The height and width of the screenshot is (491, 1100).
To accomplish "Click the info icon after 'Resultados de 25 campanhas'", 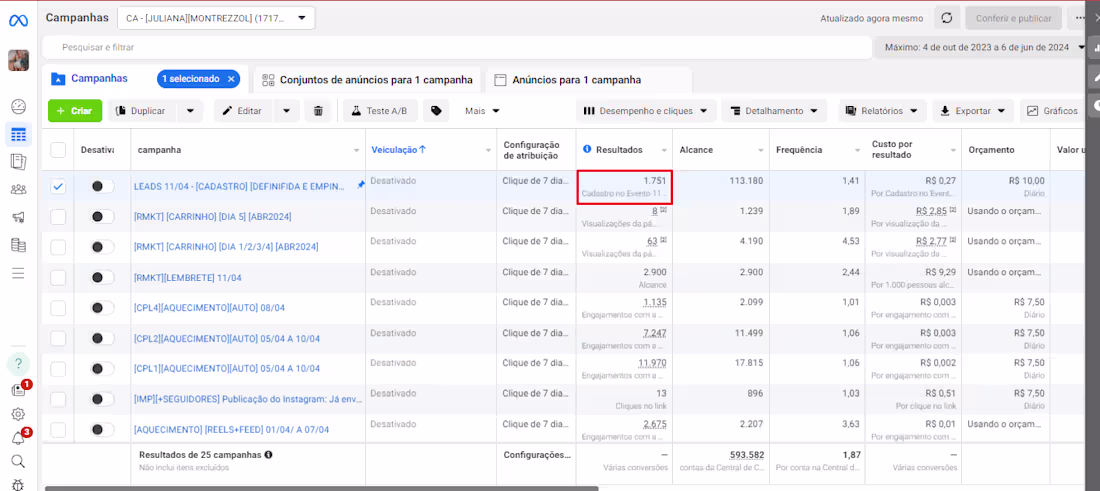I will pos(269,455).
